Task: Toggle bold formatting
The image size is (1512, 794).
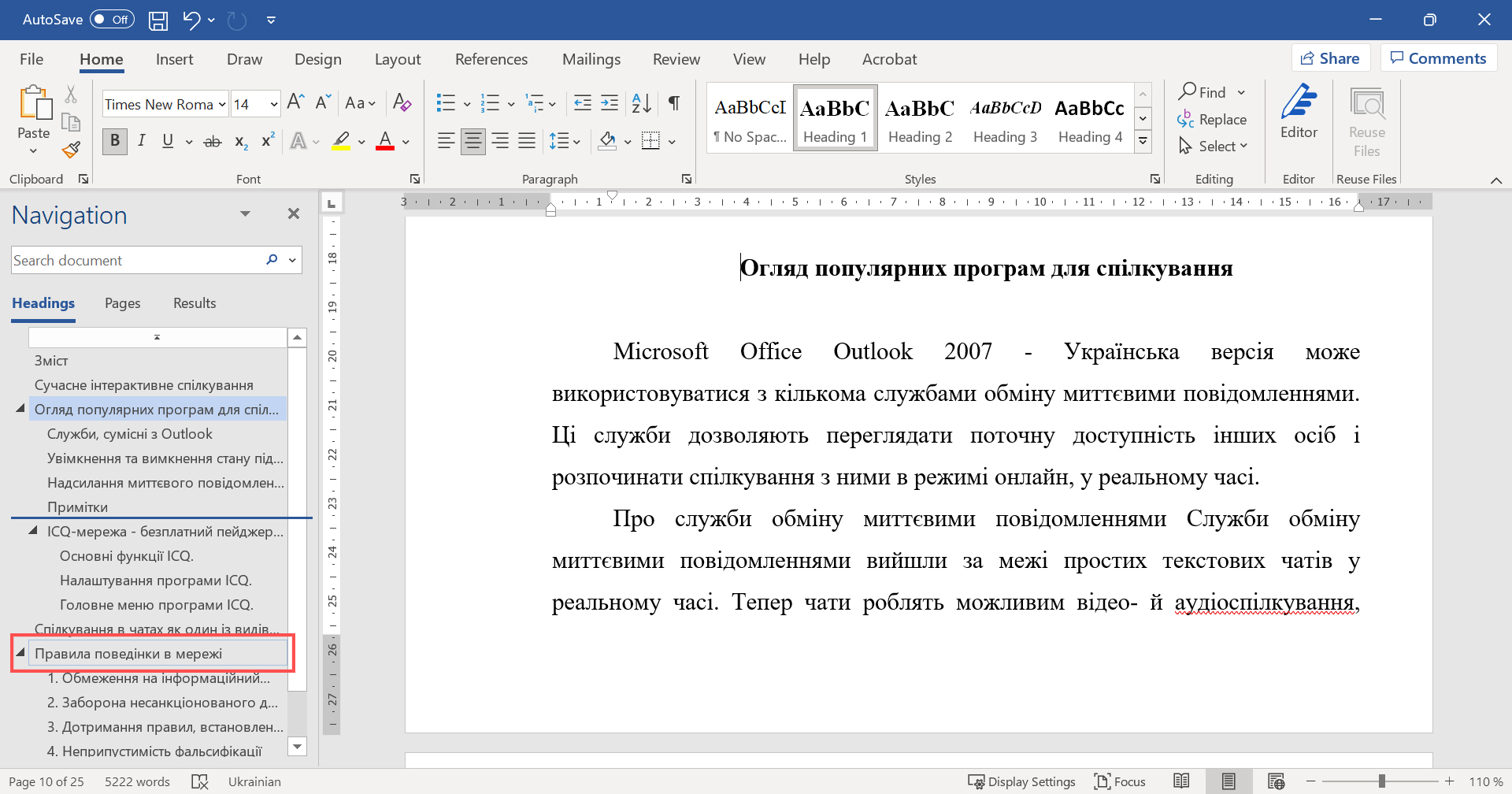Action: [x=114, y=141]
